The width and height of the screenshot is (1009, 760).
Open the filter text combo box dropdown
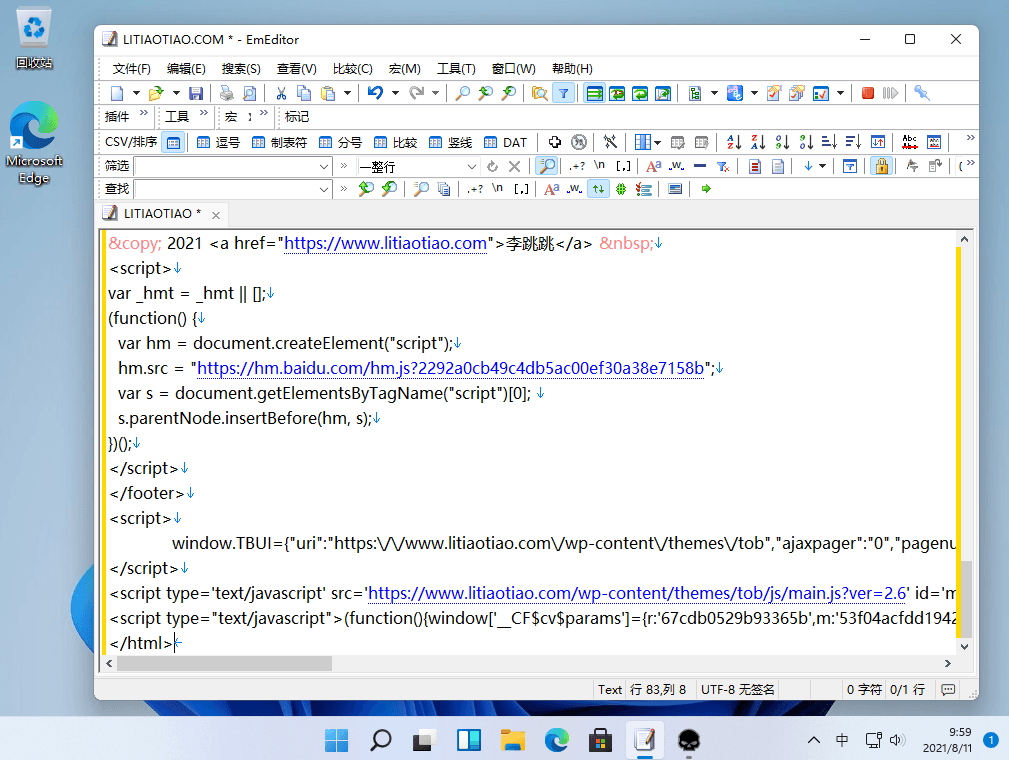click(x=324, y=167)
